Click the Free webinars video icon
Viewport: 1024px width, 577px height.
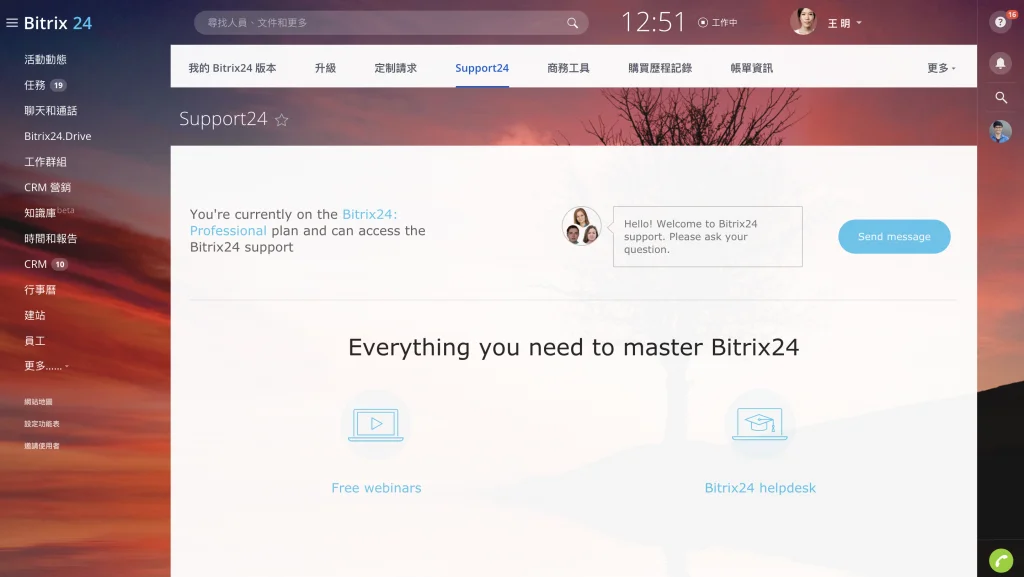pos(376,425)
